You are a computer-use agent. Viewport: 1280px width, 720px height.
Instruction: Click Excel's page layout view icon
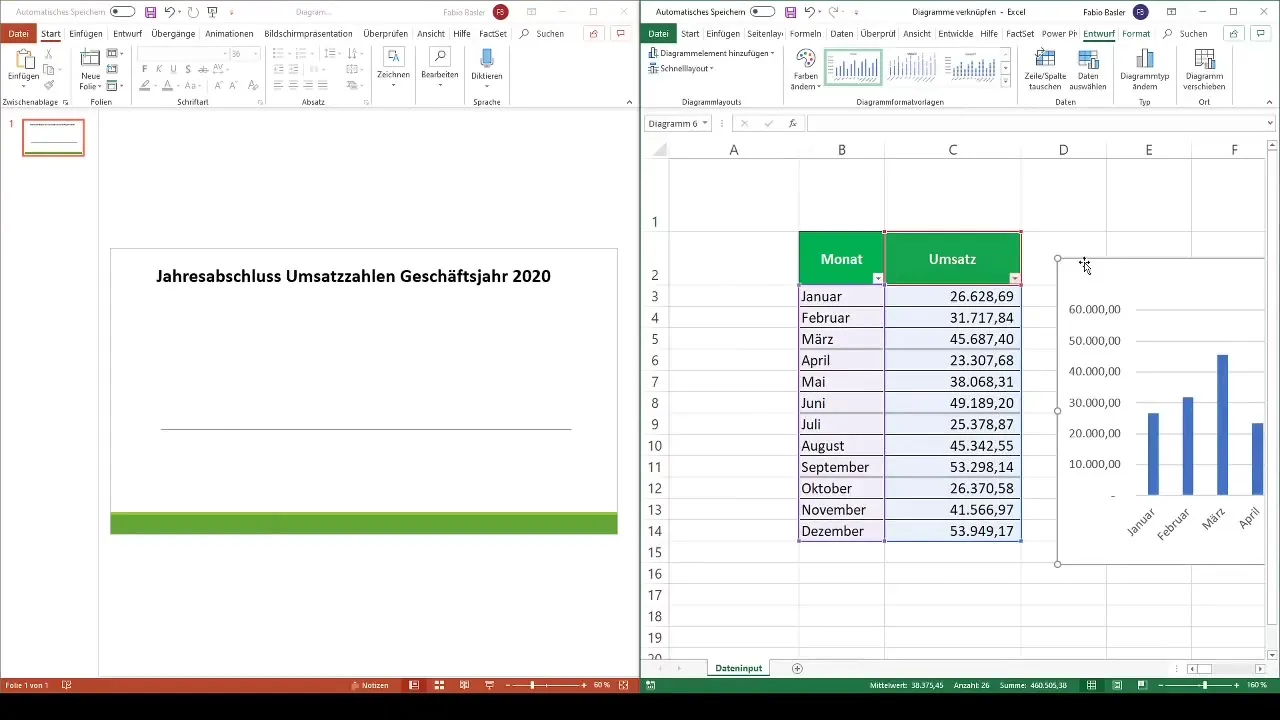1116,685
